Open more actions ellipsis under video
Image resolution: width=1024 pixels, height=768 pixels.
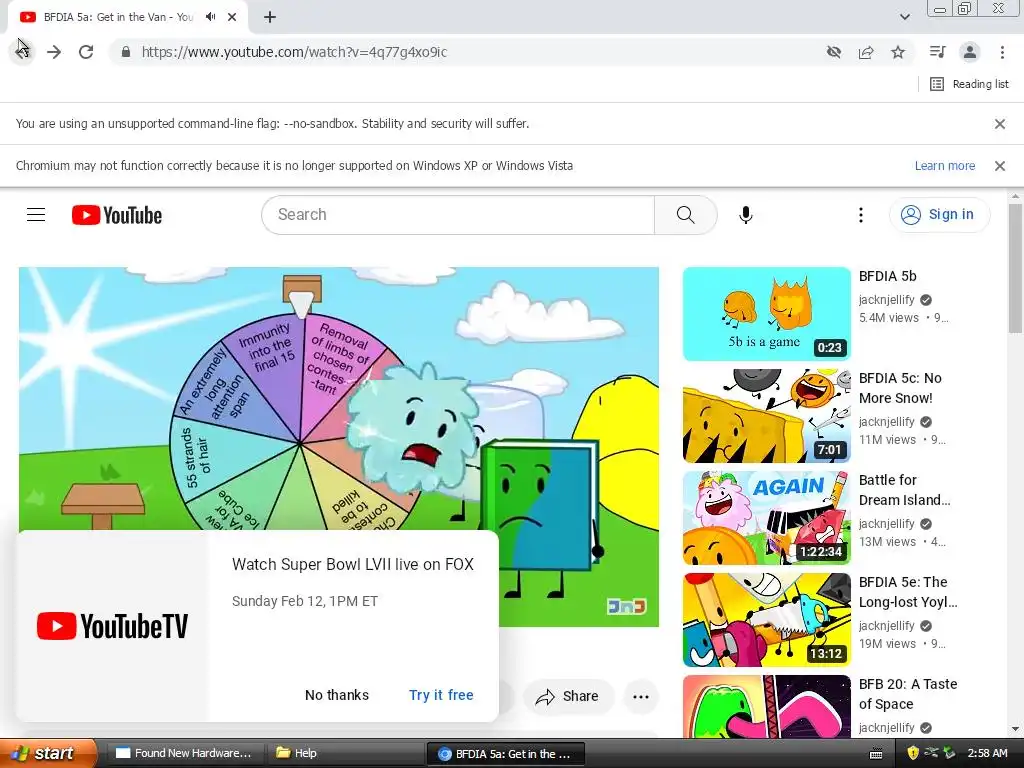coord(641,696)
